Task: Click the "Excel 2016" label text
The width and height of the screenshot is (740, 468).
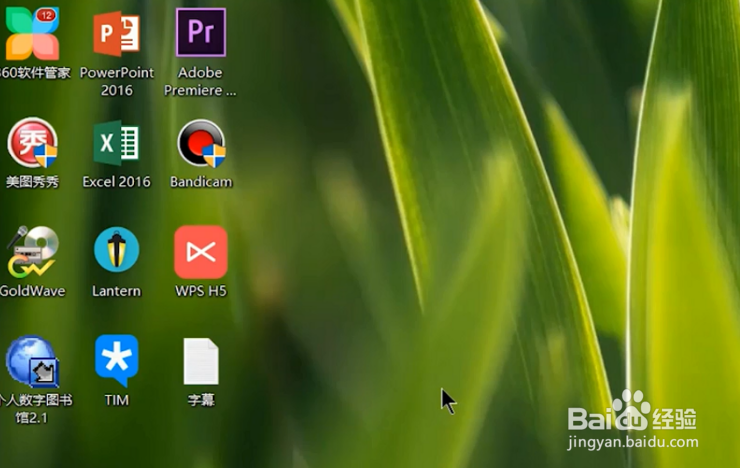Action: (117, 182)
